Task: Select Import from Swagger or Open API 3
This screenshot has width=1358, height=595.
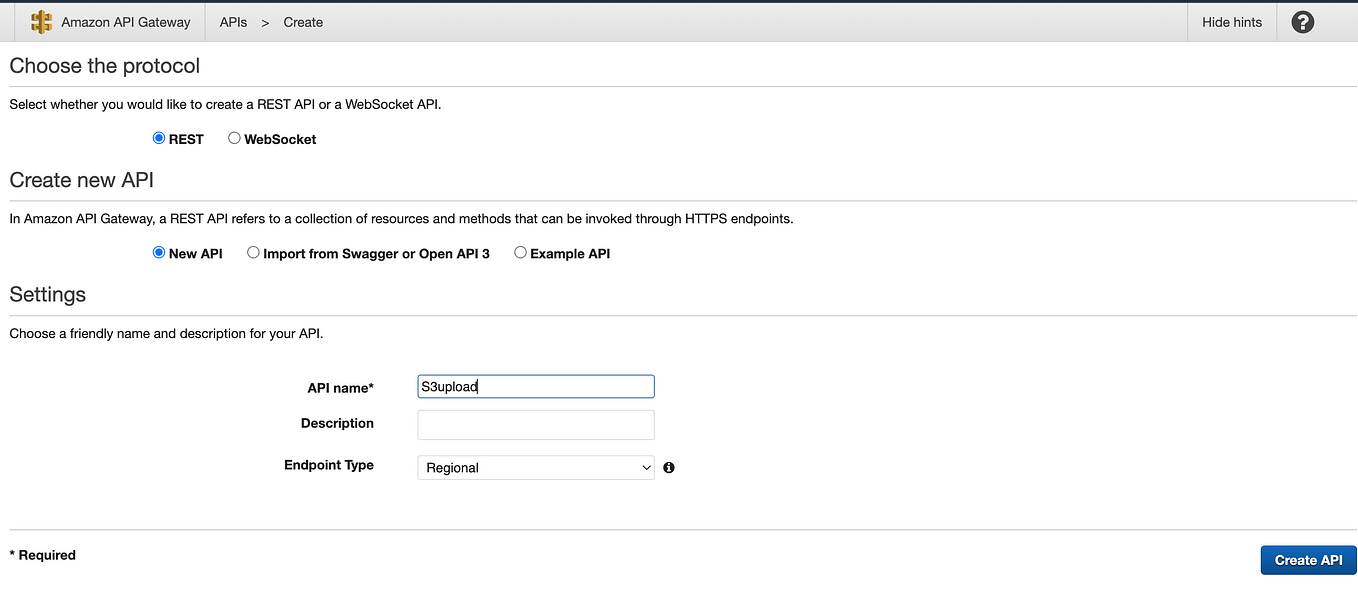Action: coord(253,253)
